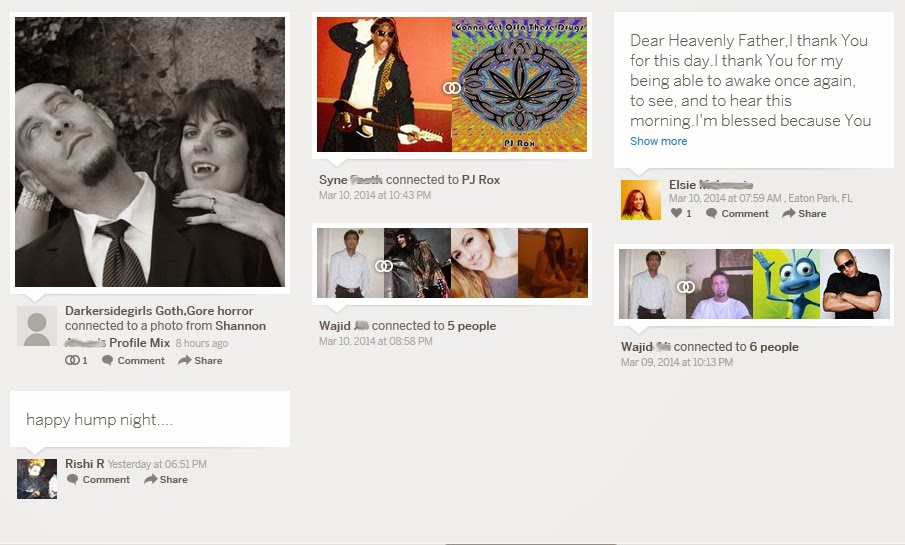The width and height of the screenshot is (905, 545).
Task: Click the gray placeholder avatar for Darkersidegirls
Action: (x=37, y=327)
